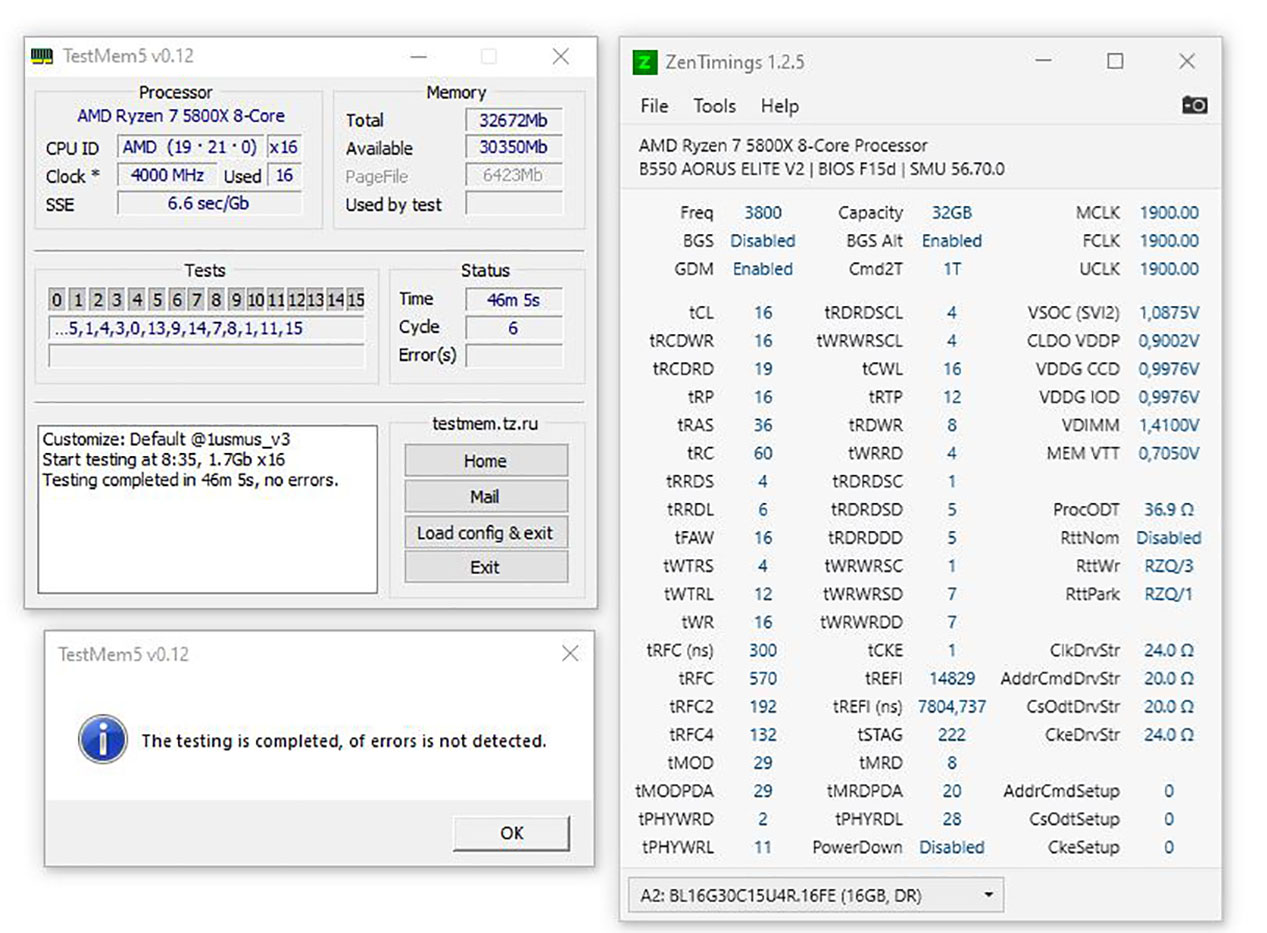Click the BGS Disabled value

pyautogui.click(x=763, y=241)
